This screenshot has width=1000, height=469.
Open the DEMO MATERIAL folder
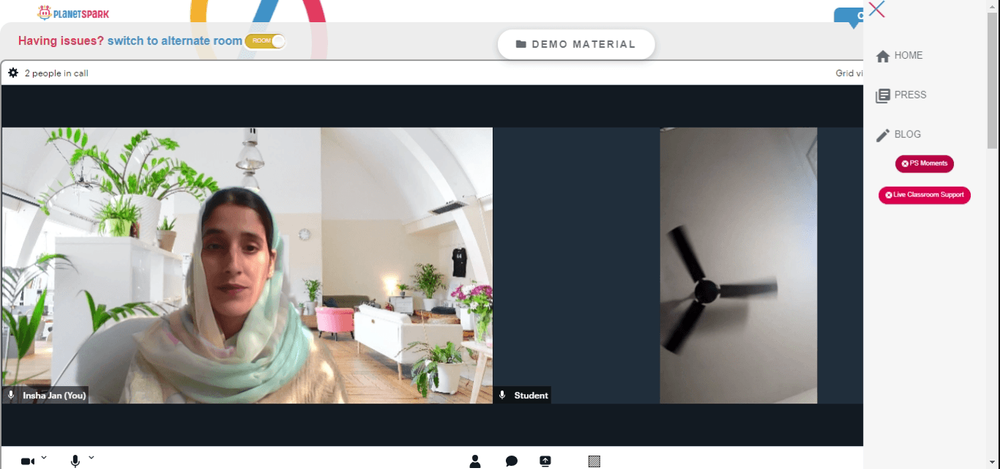click(576, 44)
